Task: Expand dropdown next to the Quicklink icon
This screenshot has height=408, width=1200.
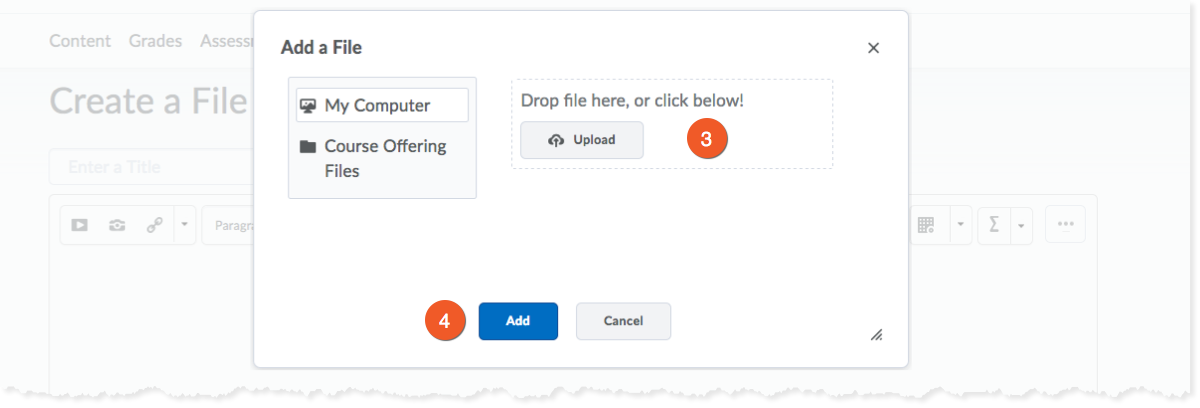Action: tap(183, 226)
